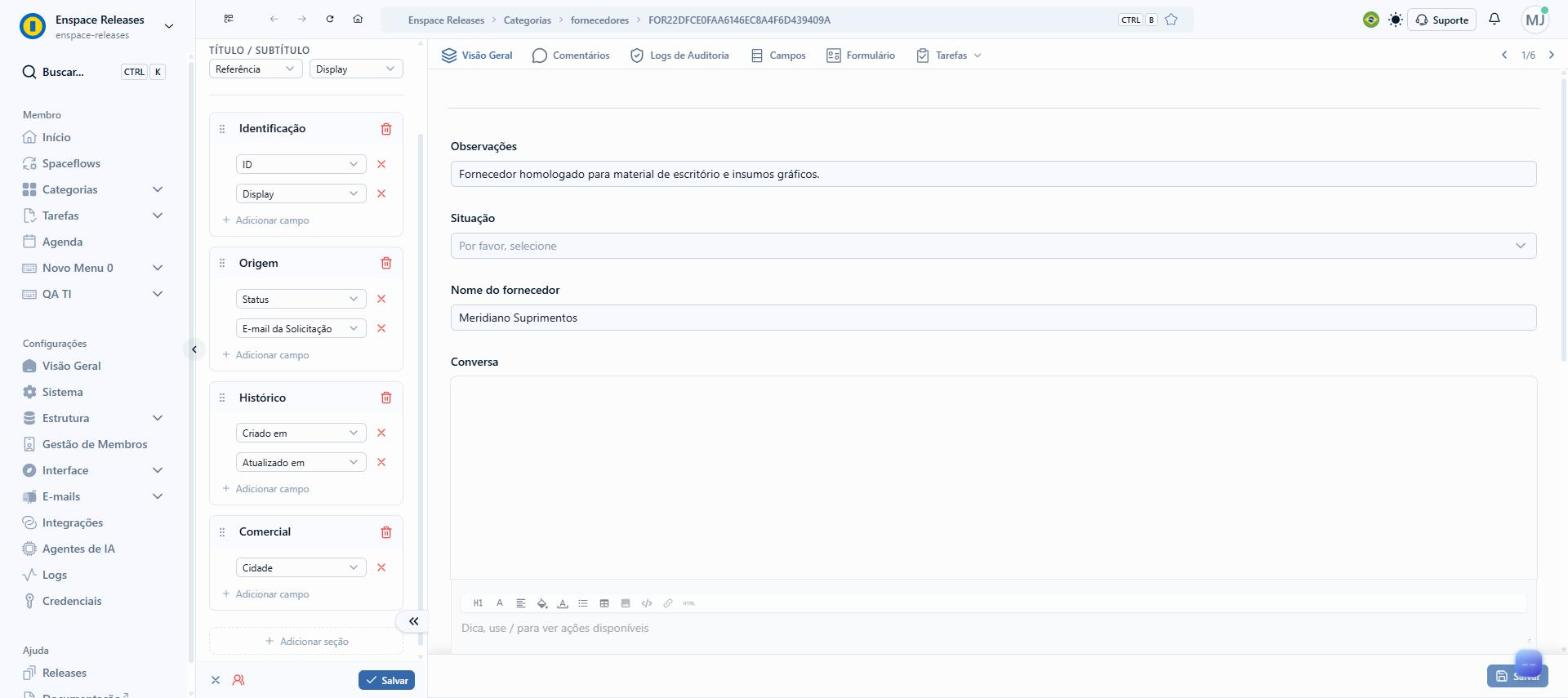Open the Enspace Releases workspace switcher

click(x=97, y=26)
